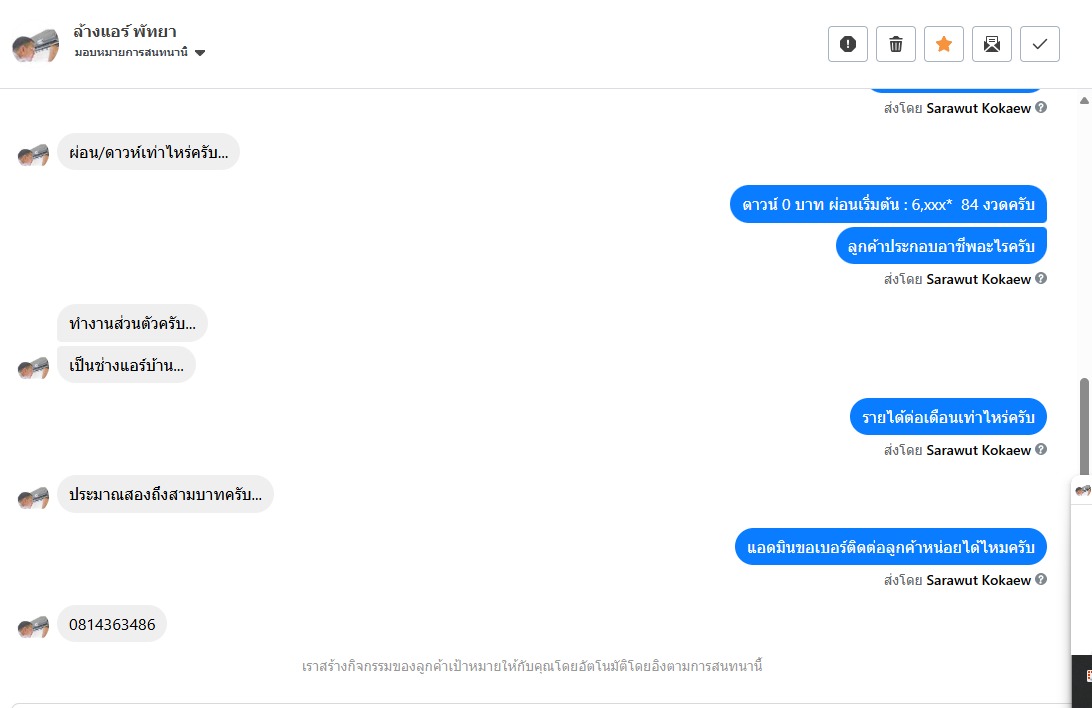Viewport: 1092px width, 708px height.
Task: Click scroll-up arrow at top of scrollbar
Action: (x=1084, y=101)
